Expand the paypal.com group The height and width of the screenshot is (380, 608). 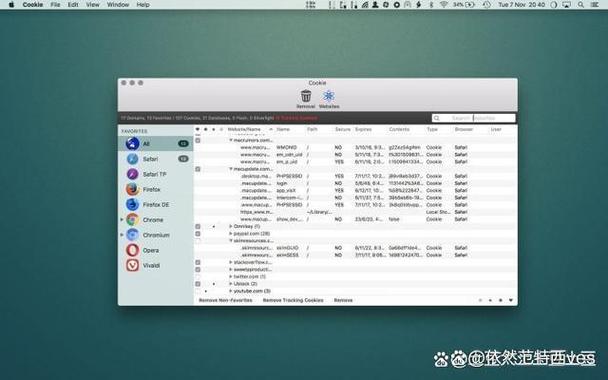(231, 234)
